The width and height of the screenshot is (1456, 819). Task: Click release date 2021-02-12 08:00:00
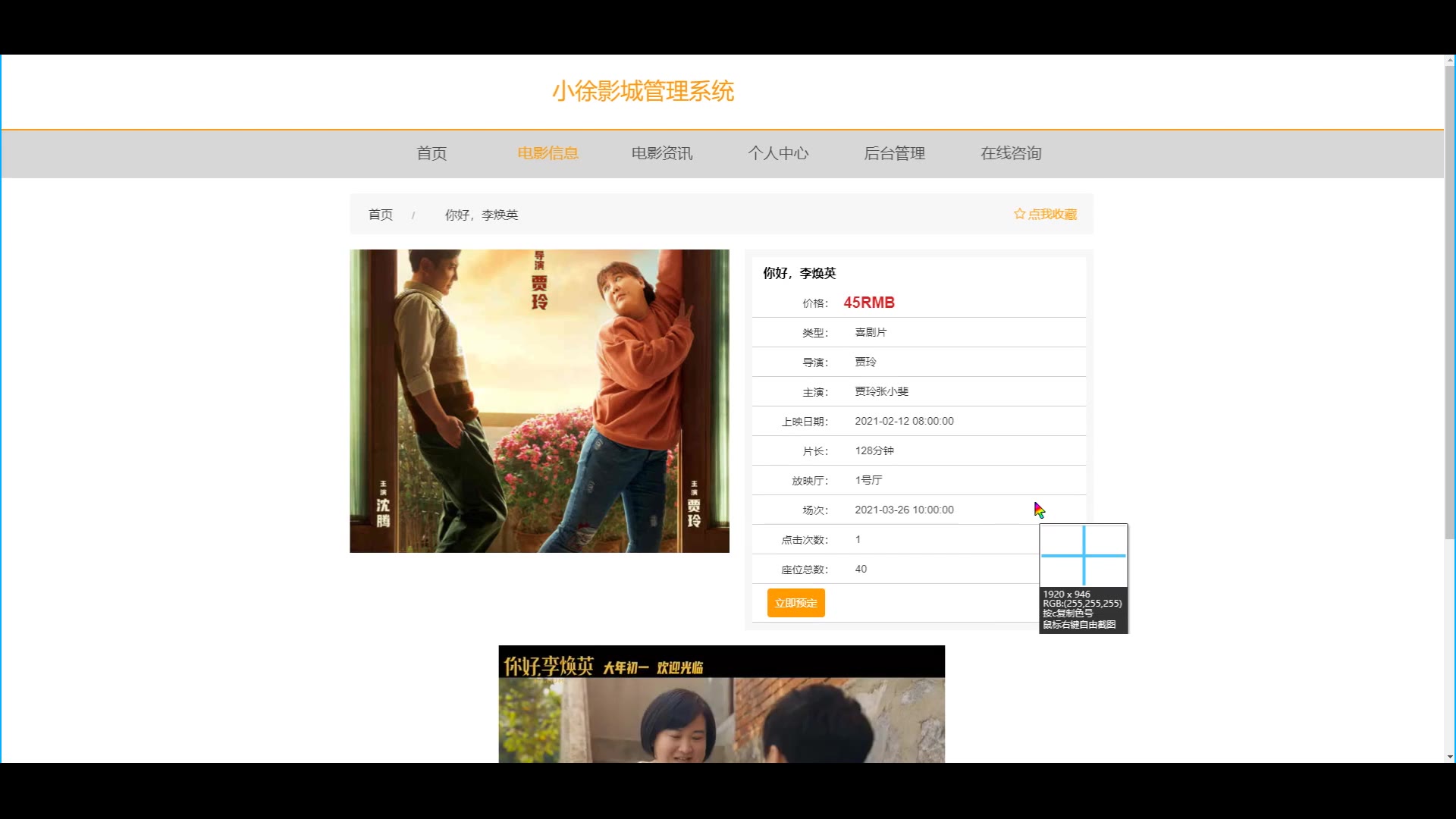coord(904,421)
